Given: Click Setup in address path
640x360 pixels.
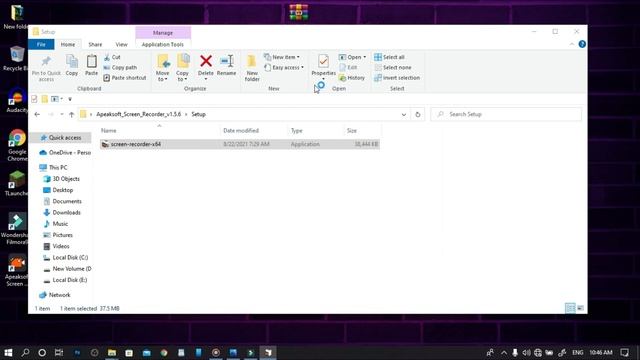Looking at the screenshot, I should 198,114.
